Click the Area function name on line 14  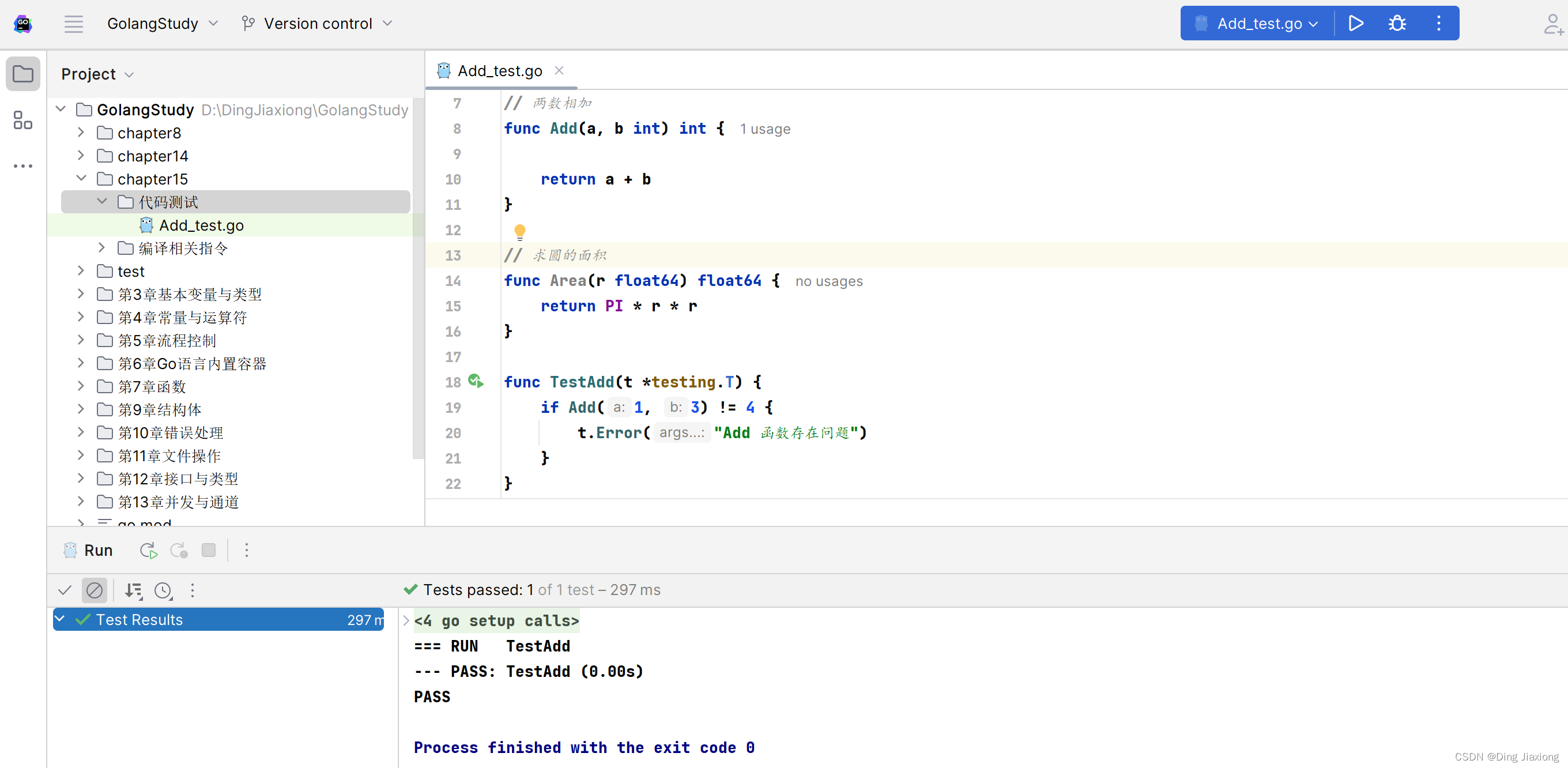568,281
